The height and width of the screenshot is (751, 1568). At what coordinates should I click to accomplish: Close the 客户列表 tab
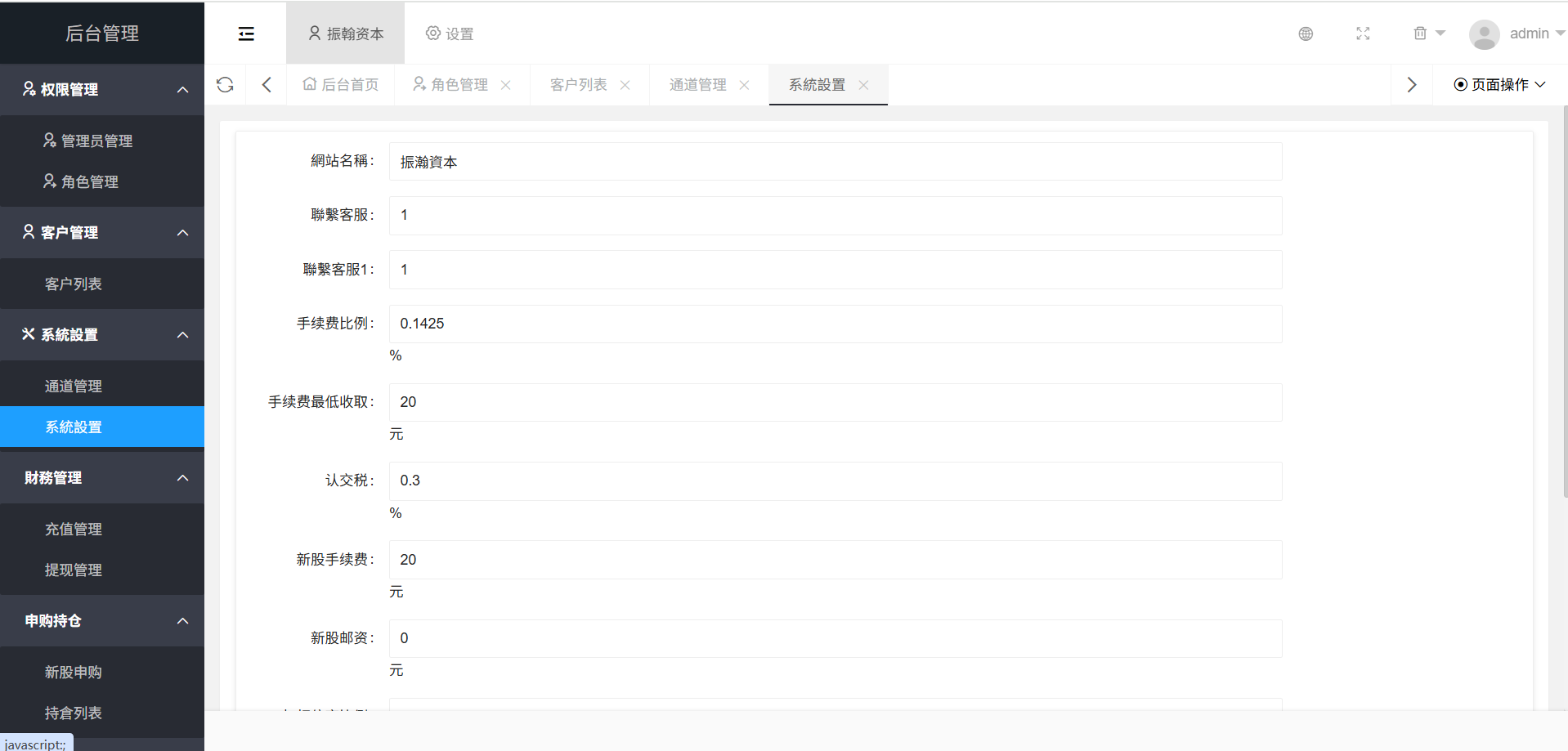(625, 85)
